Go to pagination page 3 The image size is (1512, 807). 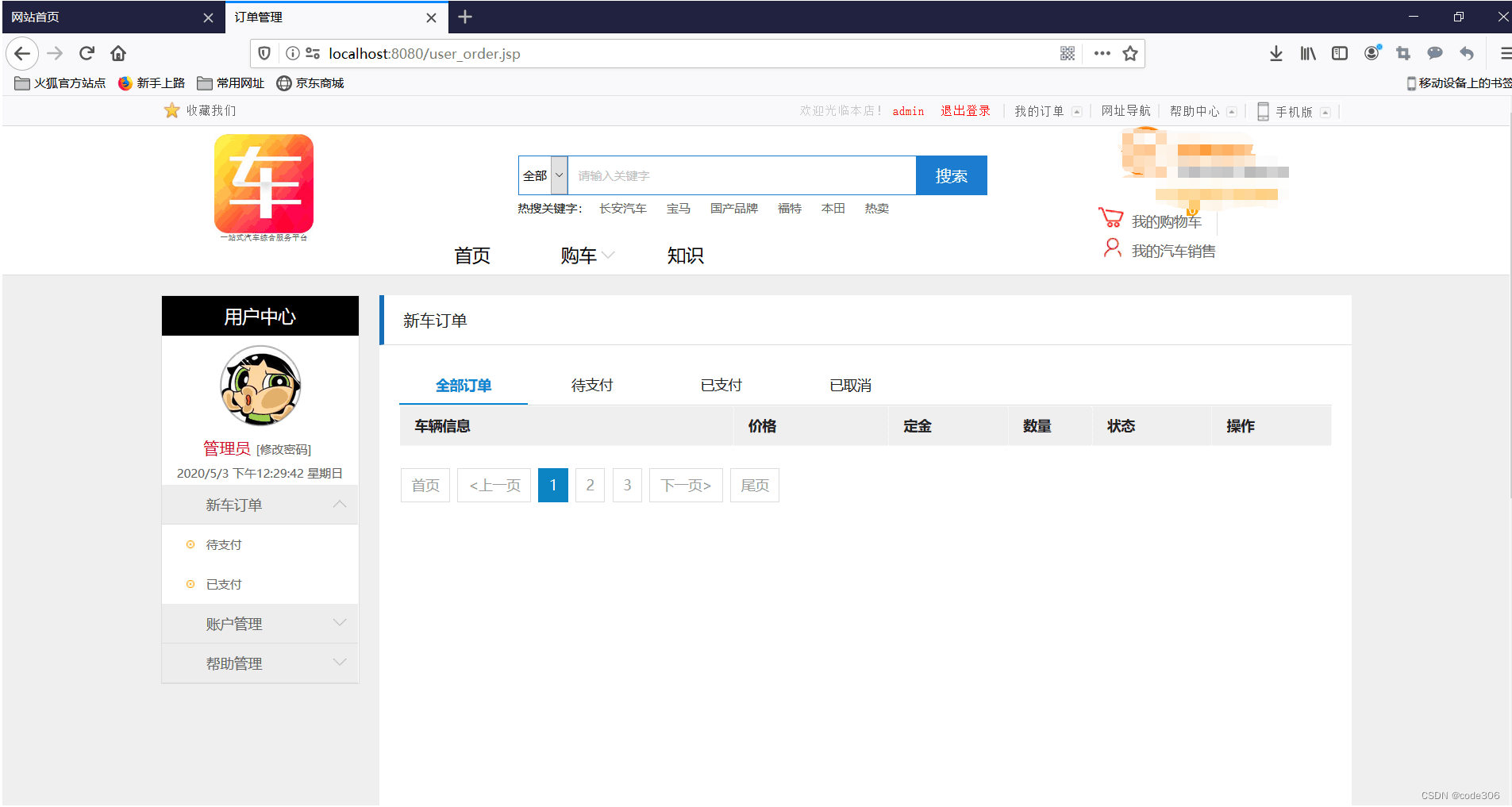tap(627, 485)
